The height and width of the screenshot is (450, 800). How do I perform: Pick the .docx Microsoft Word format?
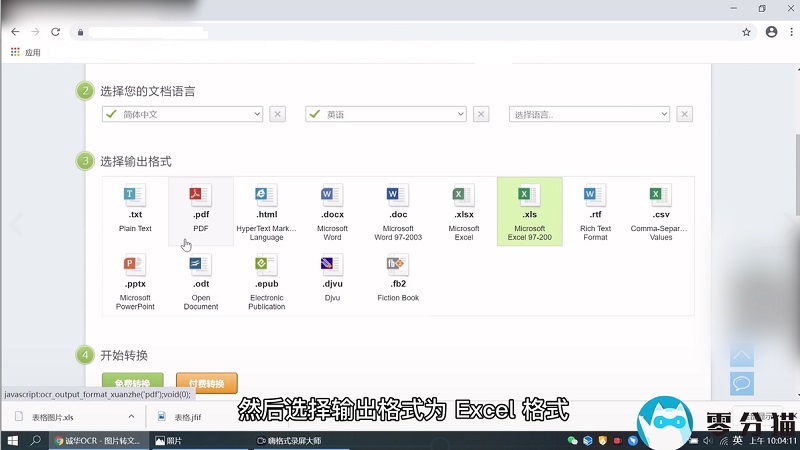pyautogui.click(x=332, y=196)
